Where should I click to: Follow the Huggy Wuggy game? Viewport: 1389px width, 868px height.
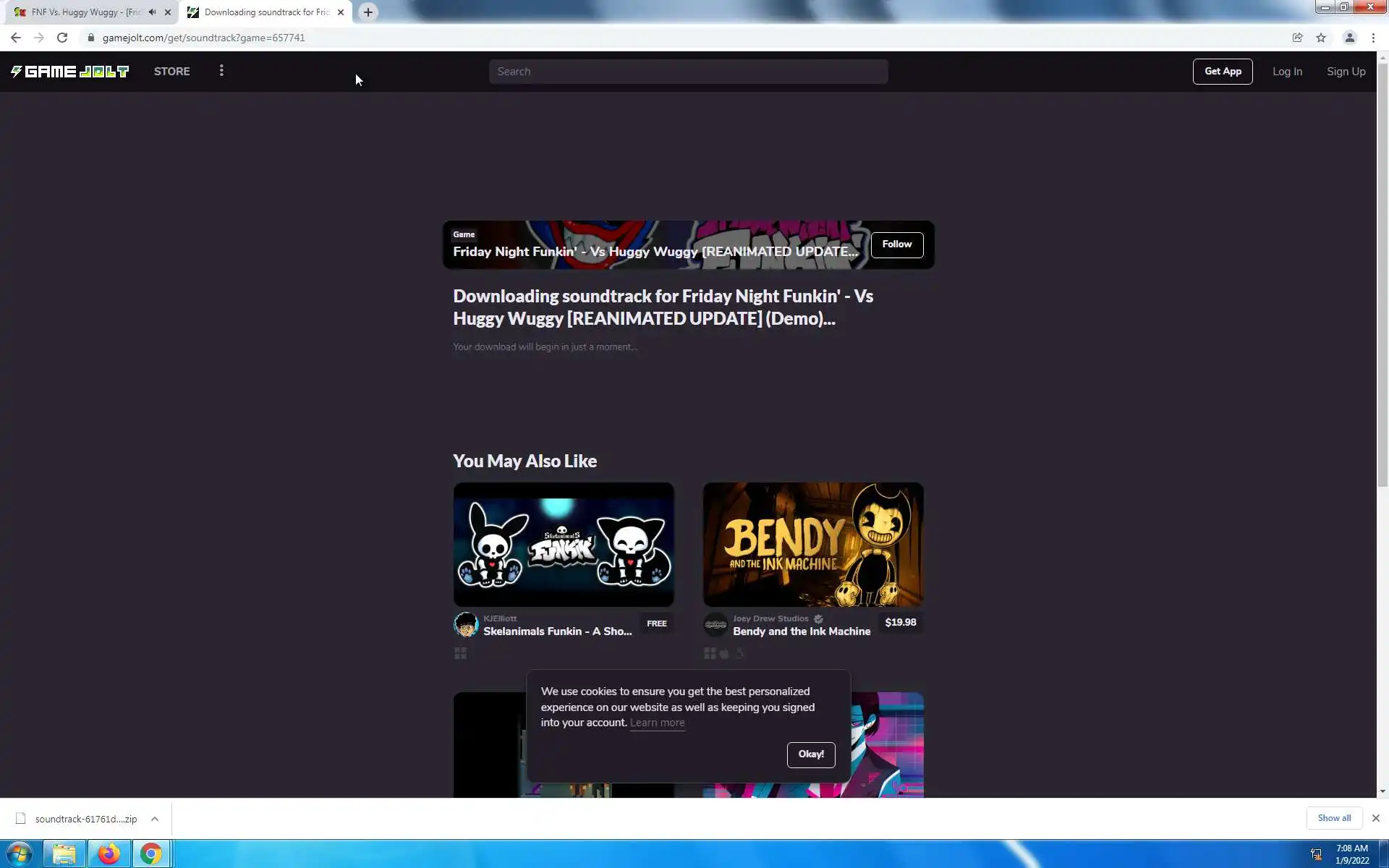coord(896,244)
